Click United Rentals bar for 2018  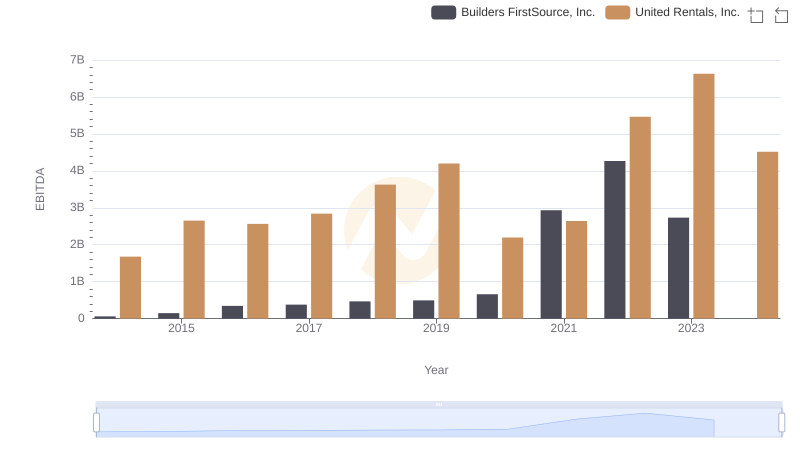tap(385, 251)
